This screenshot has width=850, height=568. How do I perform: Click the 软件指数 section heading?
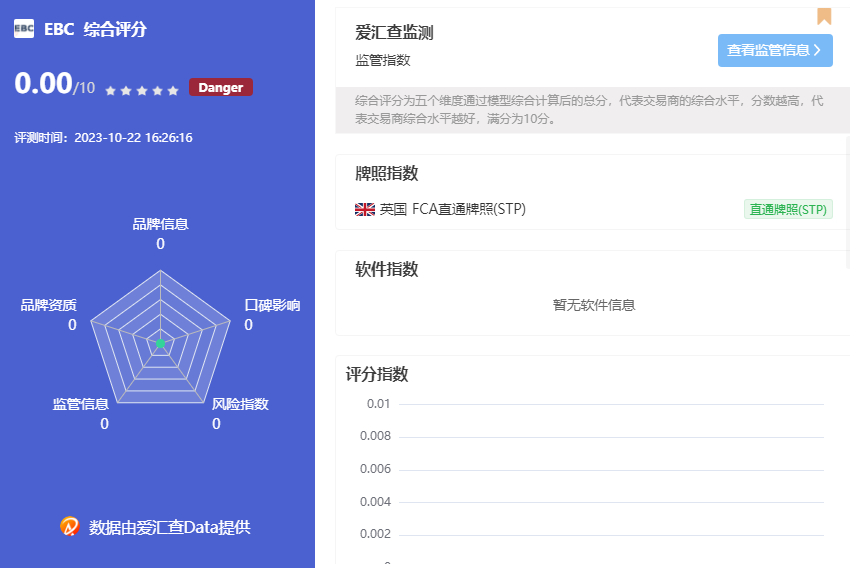click(386, 269)
